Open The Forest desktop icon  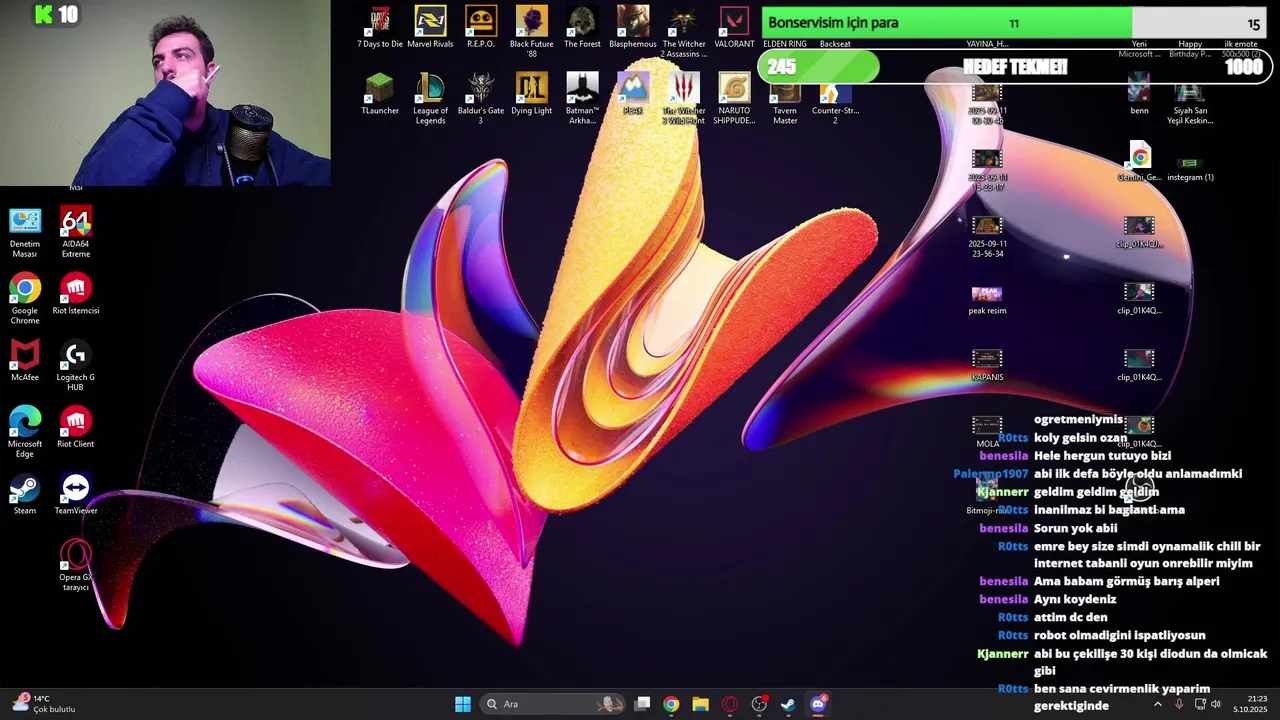pyautogui.click(x=582, y=27)
